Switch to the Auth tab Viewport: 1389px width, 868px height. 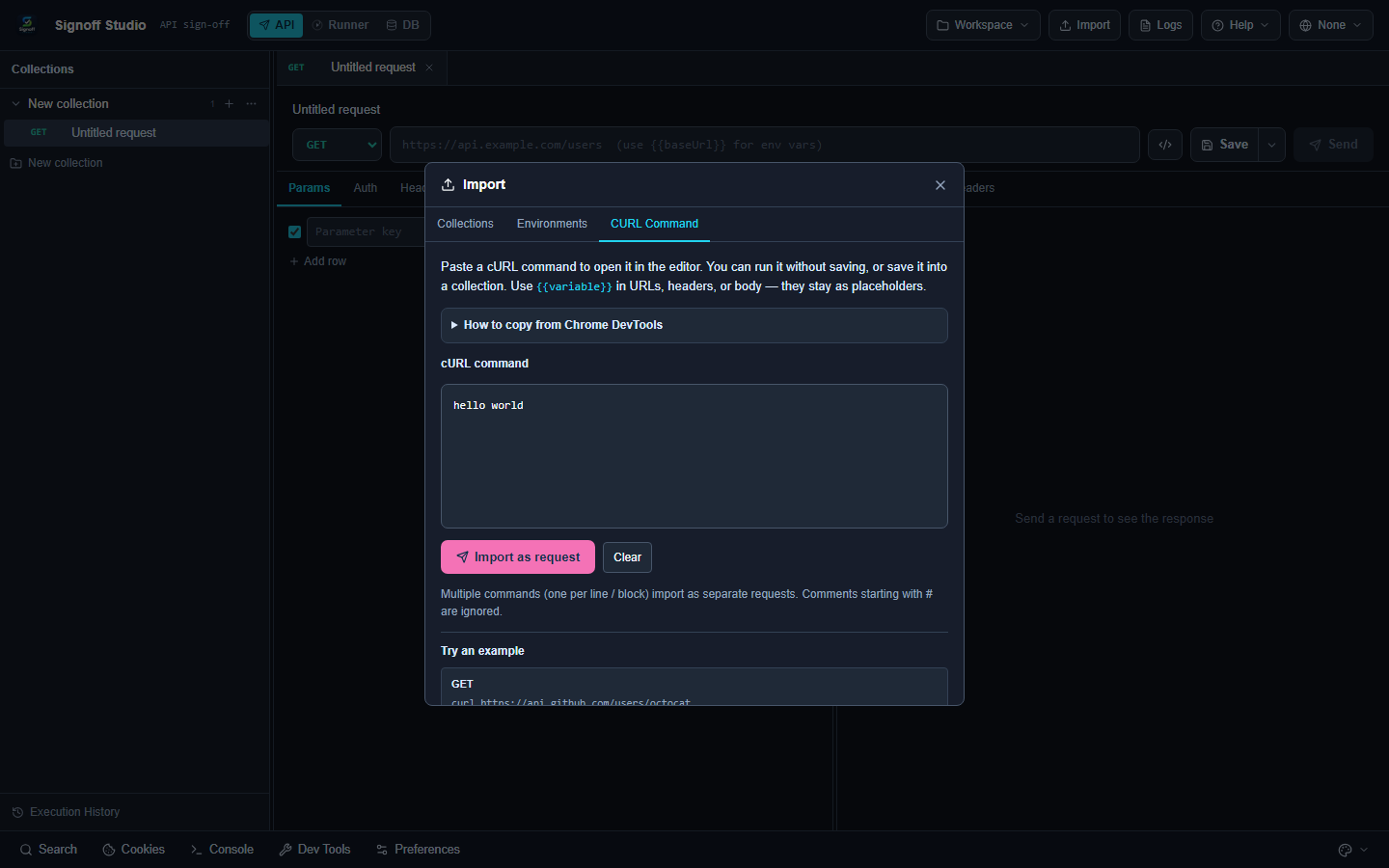[366, 188]
